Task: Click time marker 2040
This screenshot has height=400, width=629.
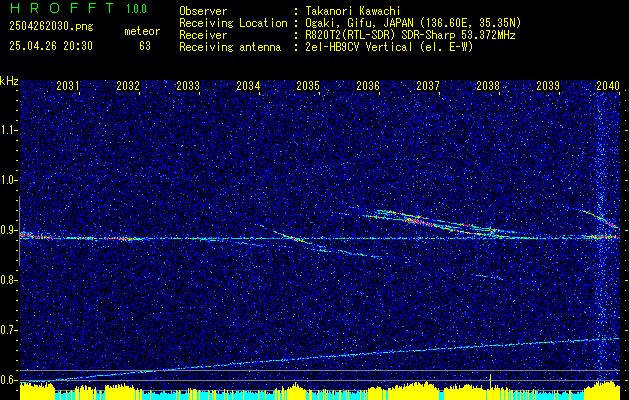Action: coord(608,85)
